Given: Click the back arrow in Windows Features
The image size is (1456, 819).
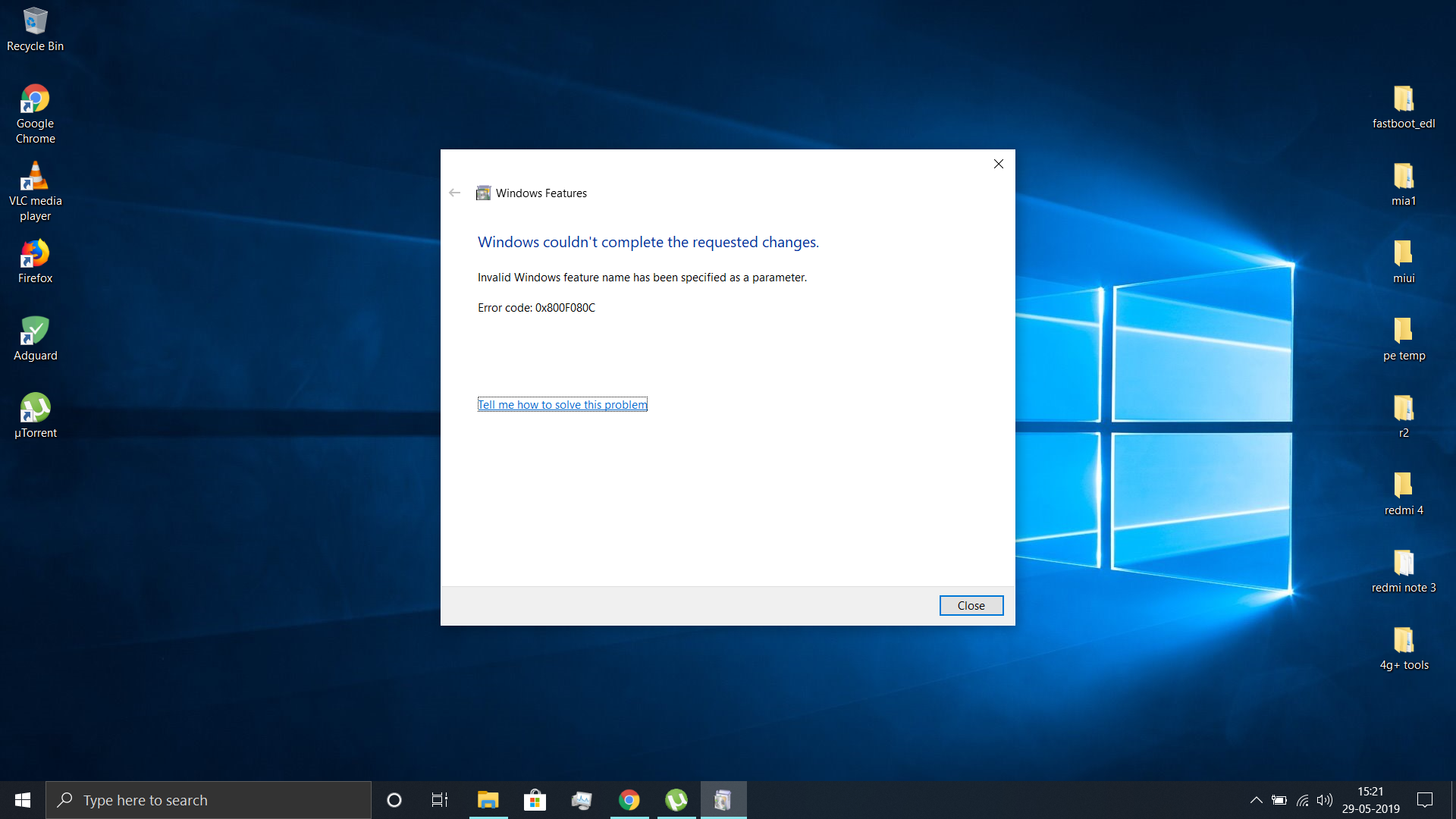Looking at the screenshot, I should point(455,193).
